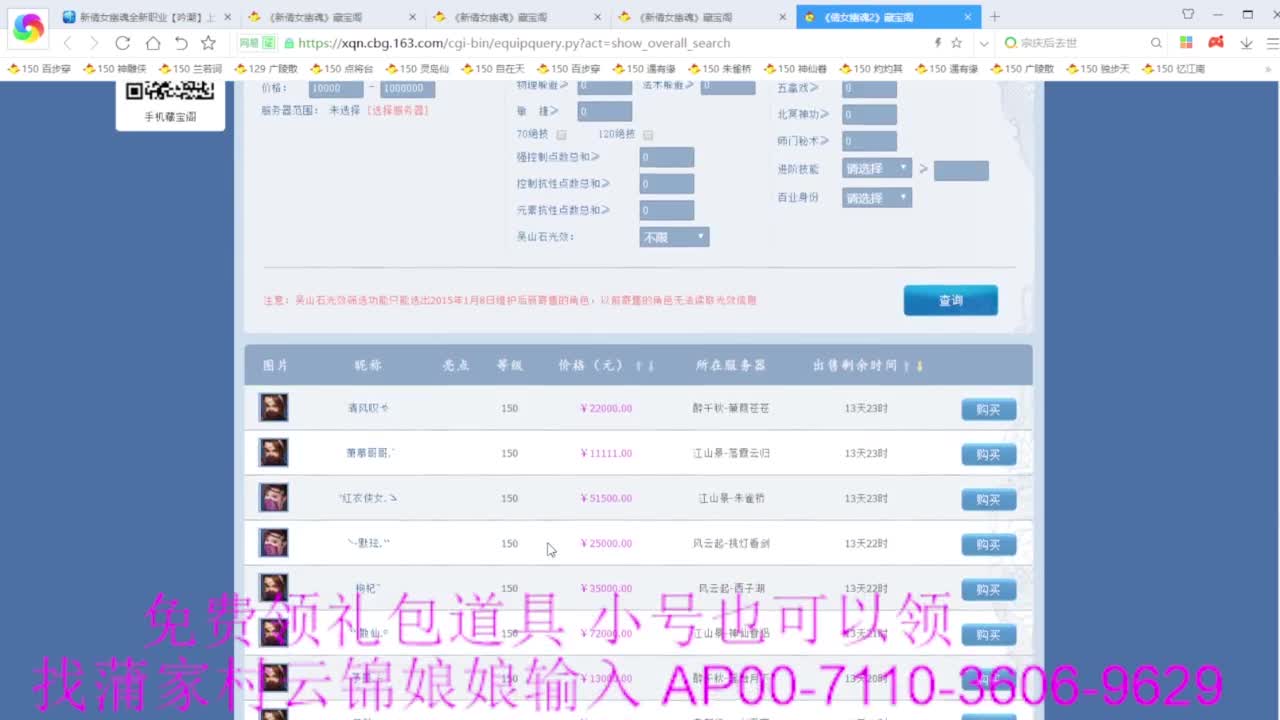Tick the 70绝技 checkbox
1280x720 pixels.
(562, 135)
